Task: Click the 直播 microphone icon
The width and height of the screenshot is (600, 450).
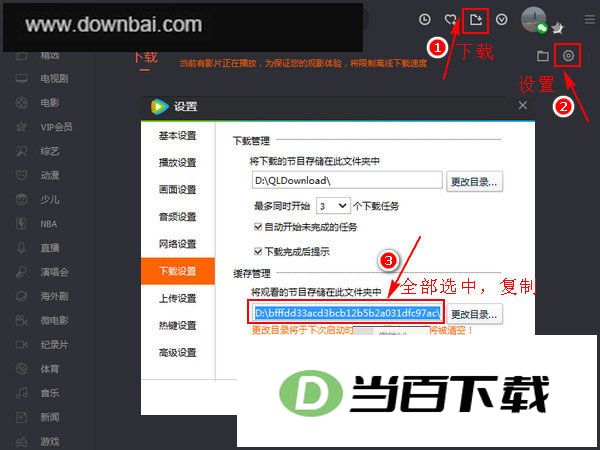Action: (x=21, y=248)
